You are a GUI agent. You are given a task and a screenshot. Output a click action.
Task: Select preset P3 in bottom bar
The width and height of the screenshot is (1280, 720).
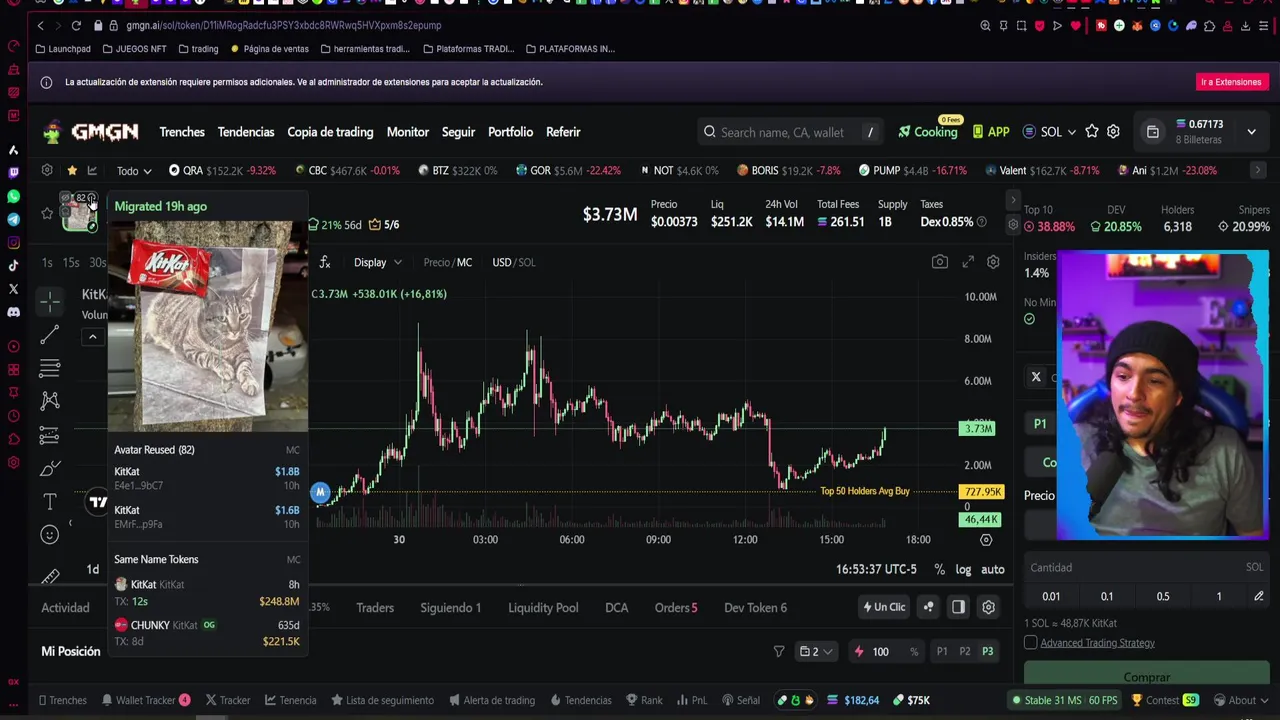click(x=988, y=652)
